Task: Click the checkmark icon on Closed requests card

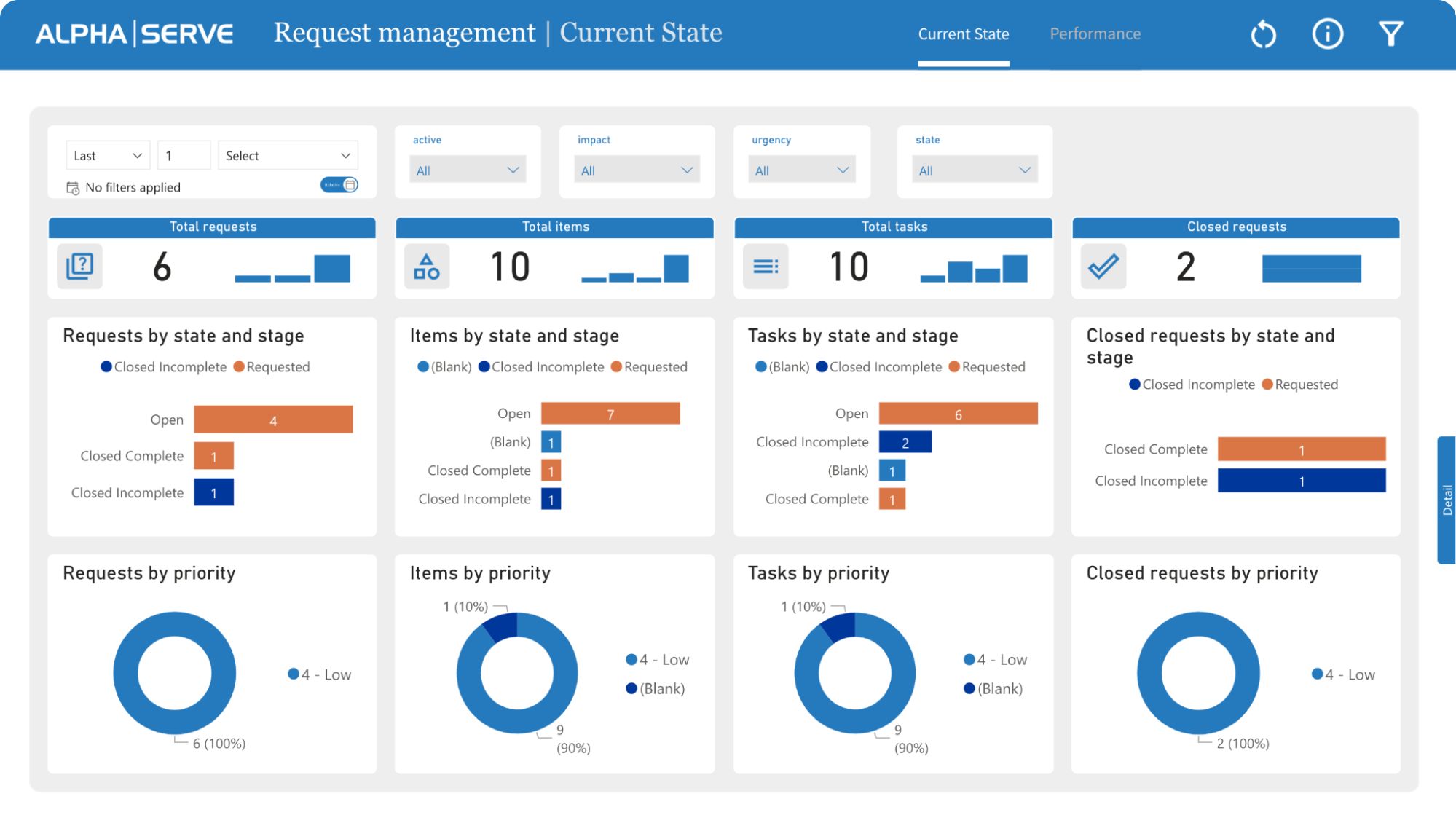Action: (x=1103, y=266)
